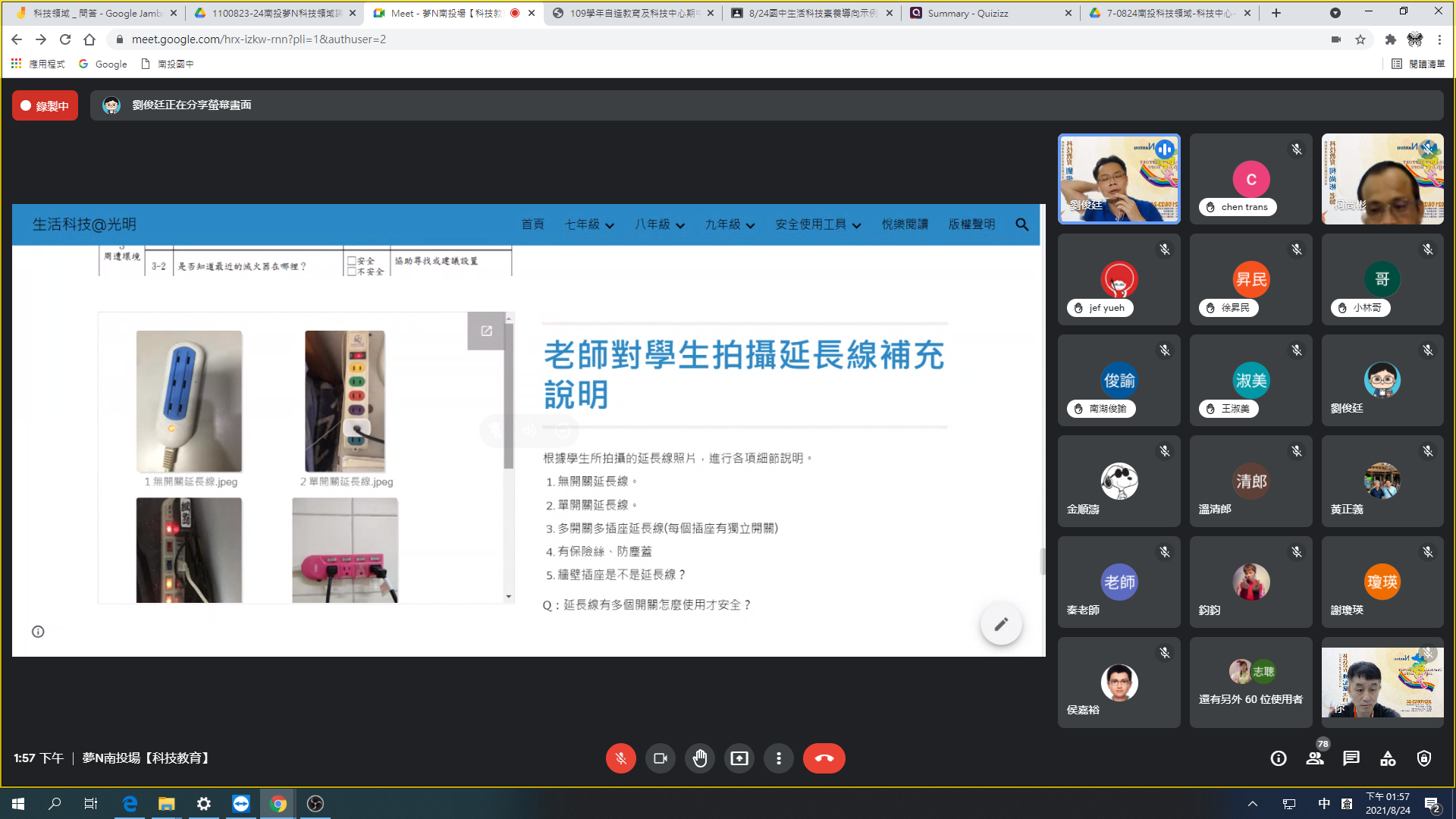Expand the 安全使用工具 dropdown menu
This screenshot has width=1456, height=819.
pyautogui.click(x=817, y=224)
